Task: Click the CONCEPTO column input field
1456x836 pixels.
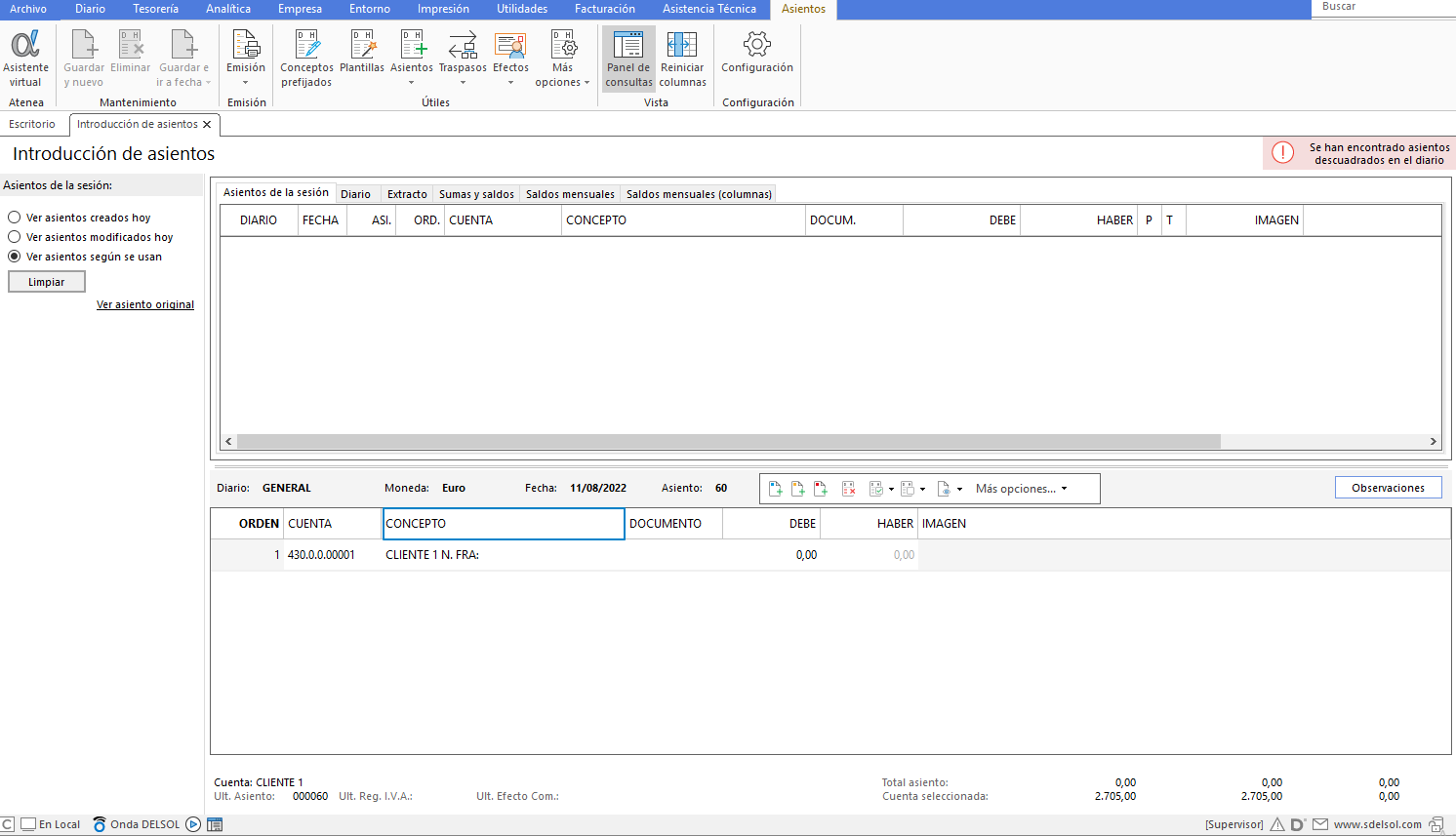Action: 504,524
